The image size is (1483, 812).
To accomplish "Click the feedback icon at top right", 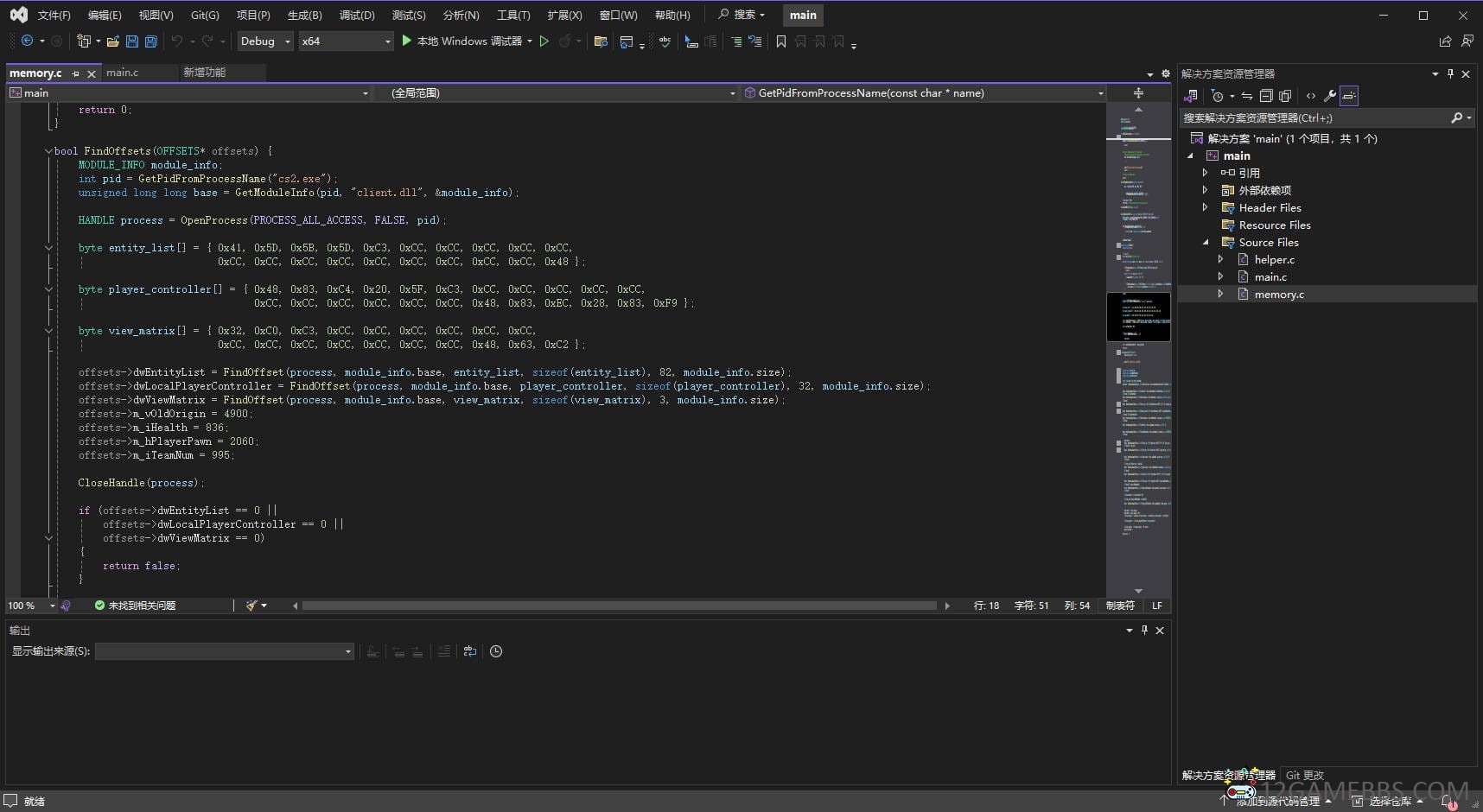I will click(1467, 41).
